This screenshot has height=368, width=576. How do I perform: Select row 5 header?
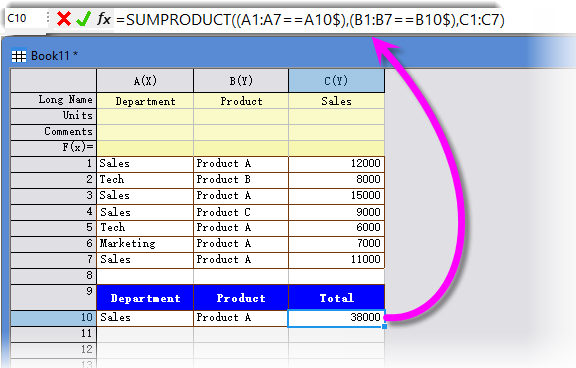tap(54, 228)
